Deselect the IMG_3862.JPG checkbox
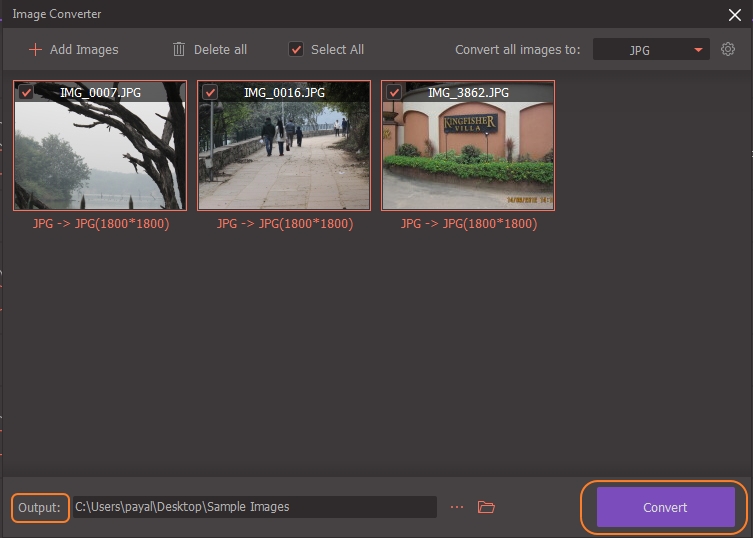753x538 pixels. pos(394,92)
